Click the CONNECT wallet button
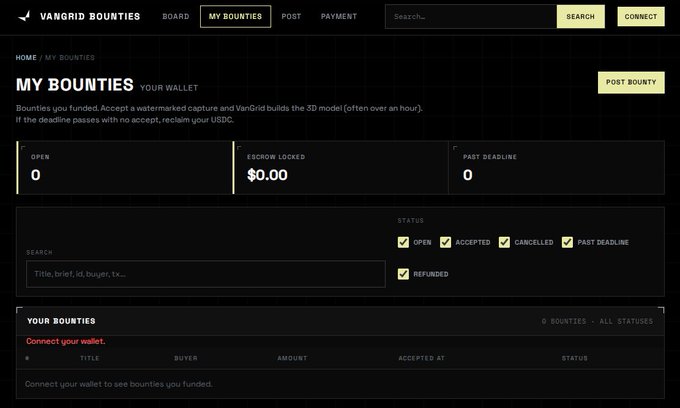Viewport: 680px width, 408px height. [641, 16]
